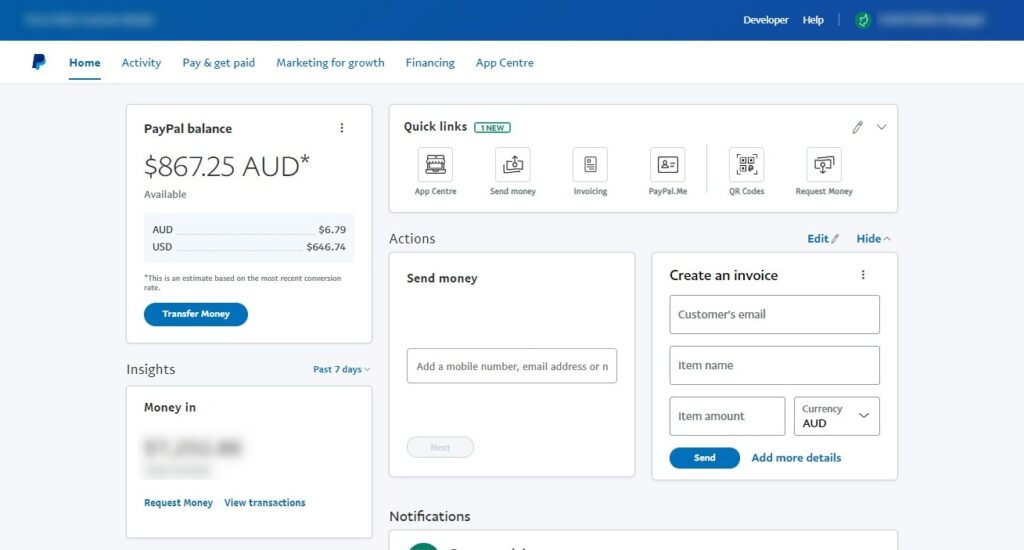Open the PayPal.Me quick link icon
This screenshot has height=550, width=1024.
[x=667, y=165]
